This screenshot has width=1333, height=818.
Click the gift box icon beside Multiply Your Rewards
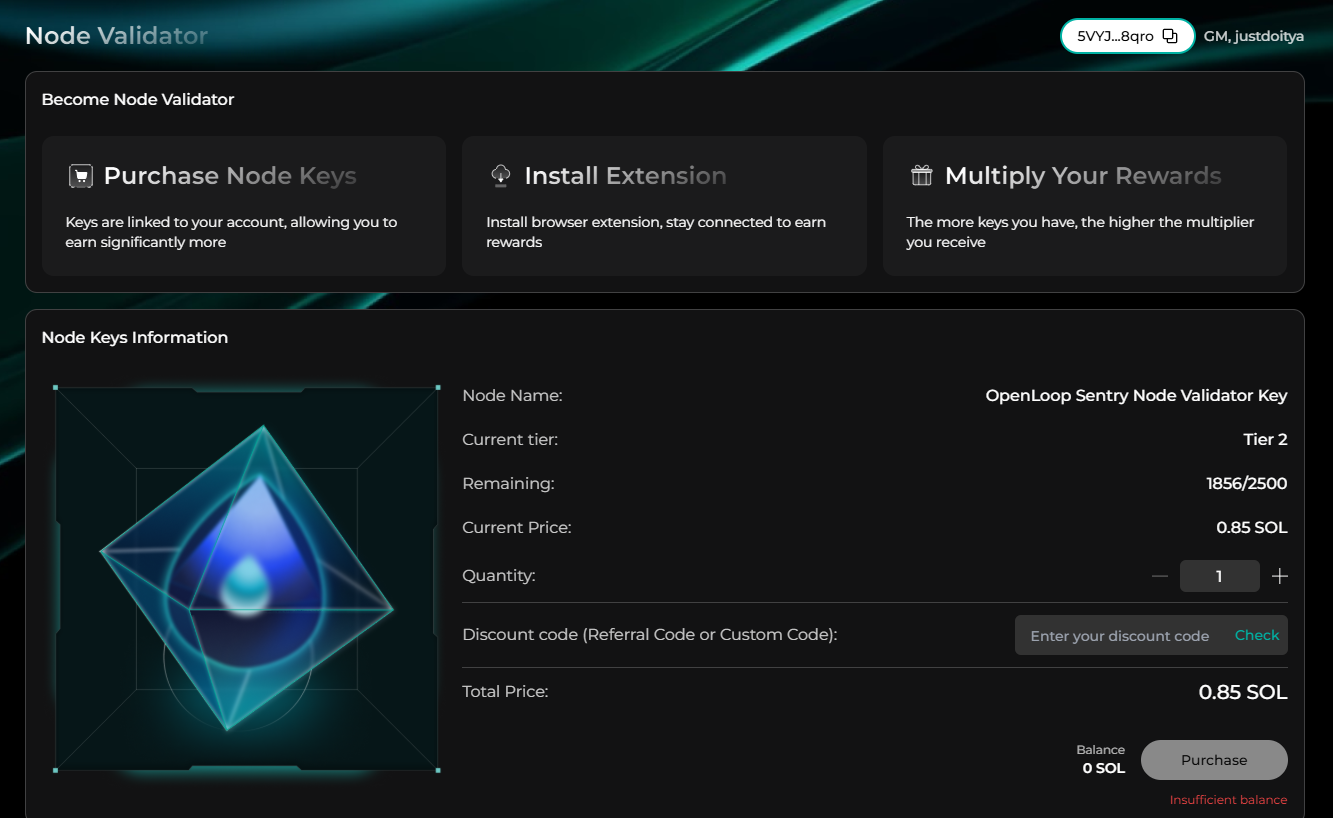(x=921, y=176)
